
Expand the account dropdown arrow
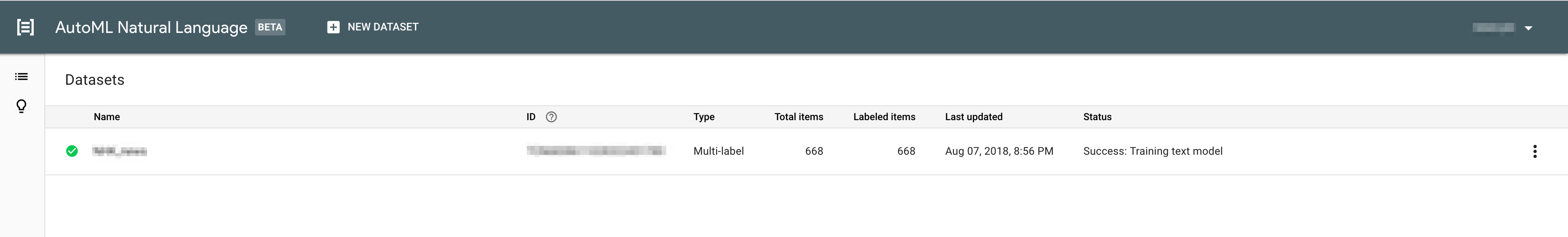[1528, 28]
